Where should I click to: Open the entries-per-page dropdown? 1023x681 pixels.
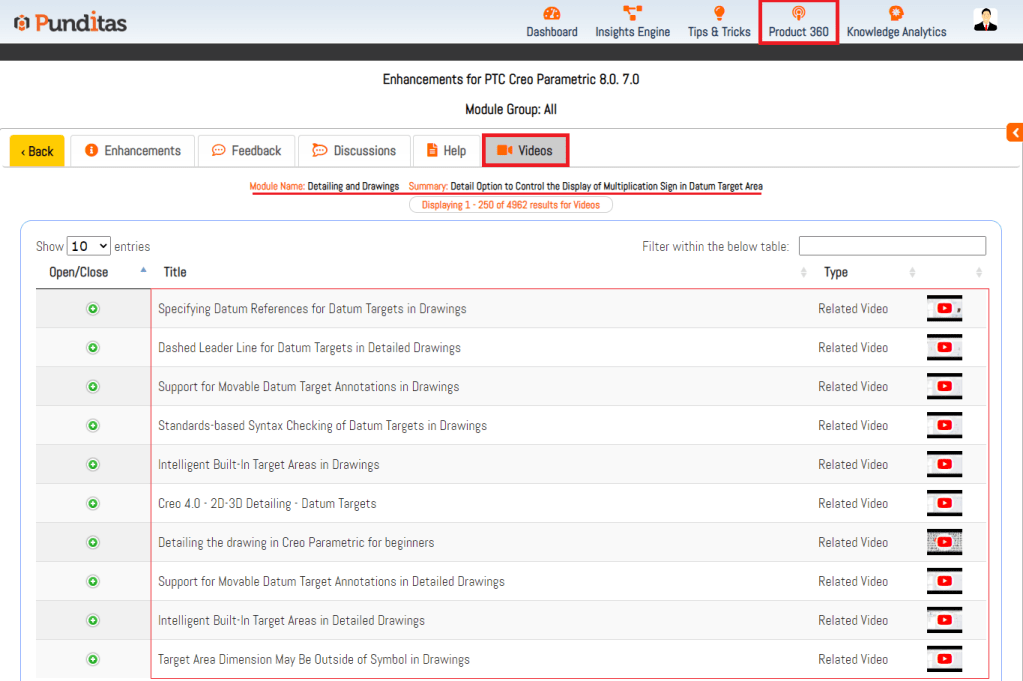(x=89, y=246)
